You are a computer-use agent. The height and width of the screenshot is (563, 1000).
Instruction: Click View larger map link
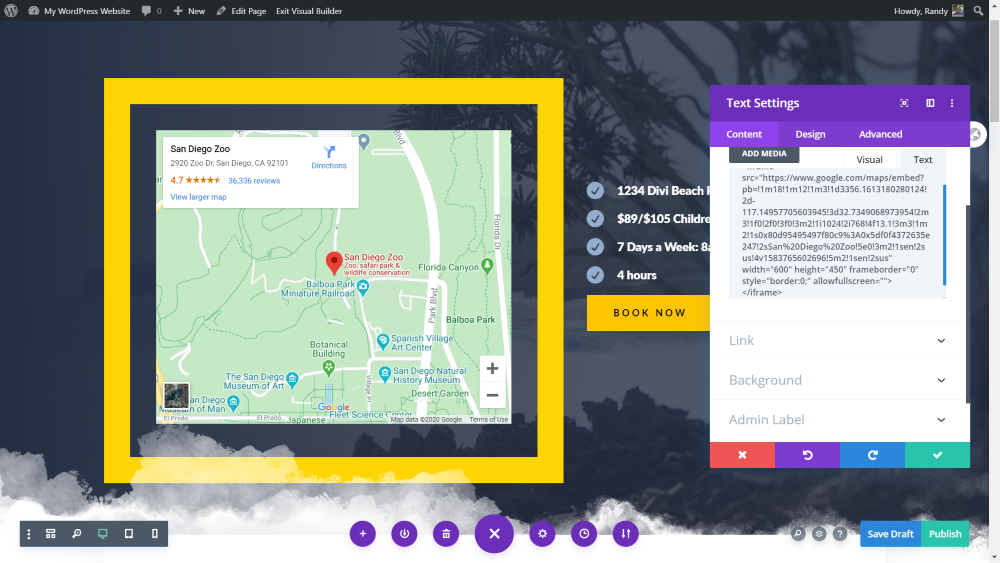point(198,197)
